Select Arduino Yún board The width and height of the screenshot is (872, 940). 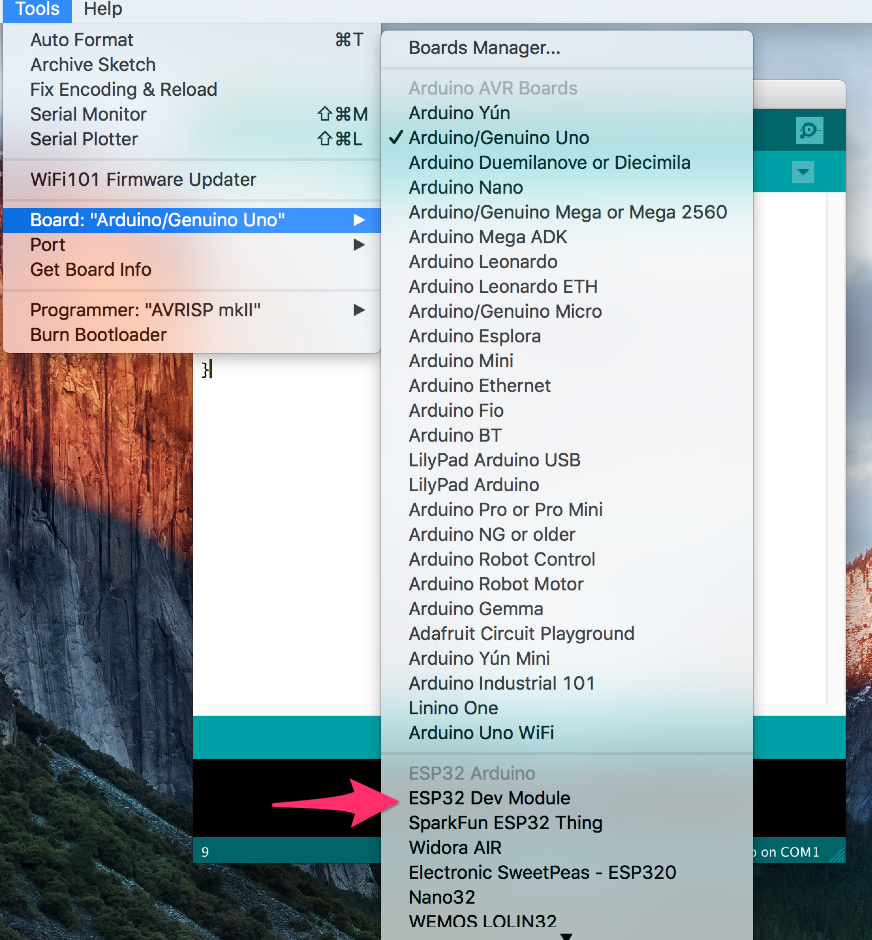[x=567, y=113]
